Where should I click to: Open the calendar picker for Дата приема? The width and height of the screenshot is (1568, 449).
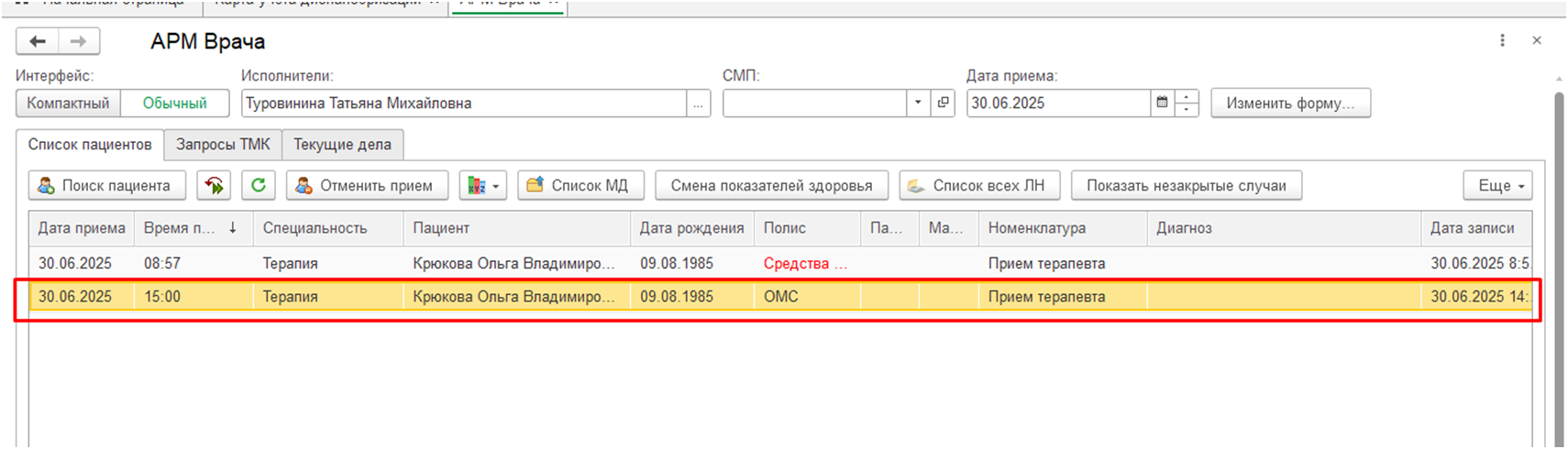click(x=1162, y=103)
